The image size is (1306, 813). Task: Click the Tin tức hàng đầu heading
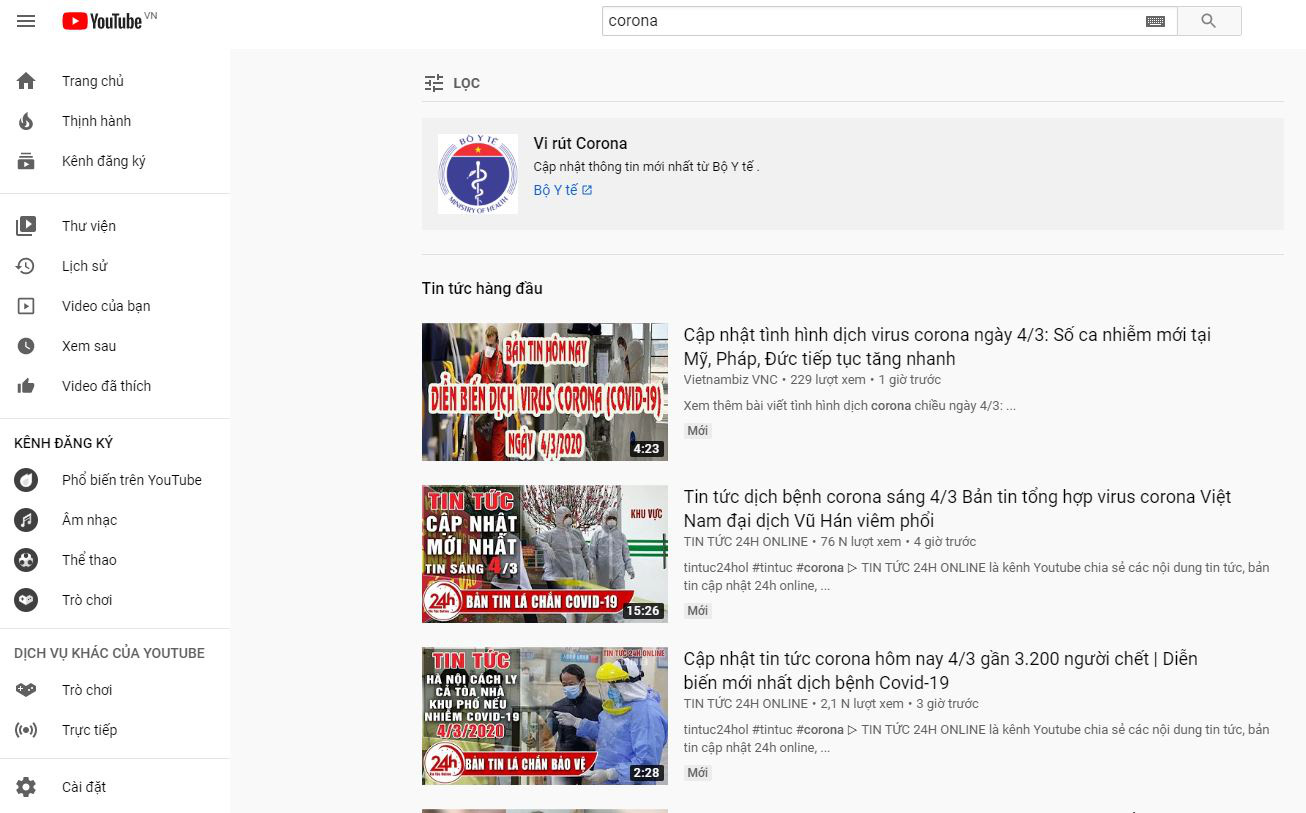482,289
